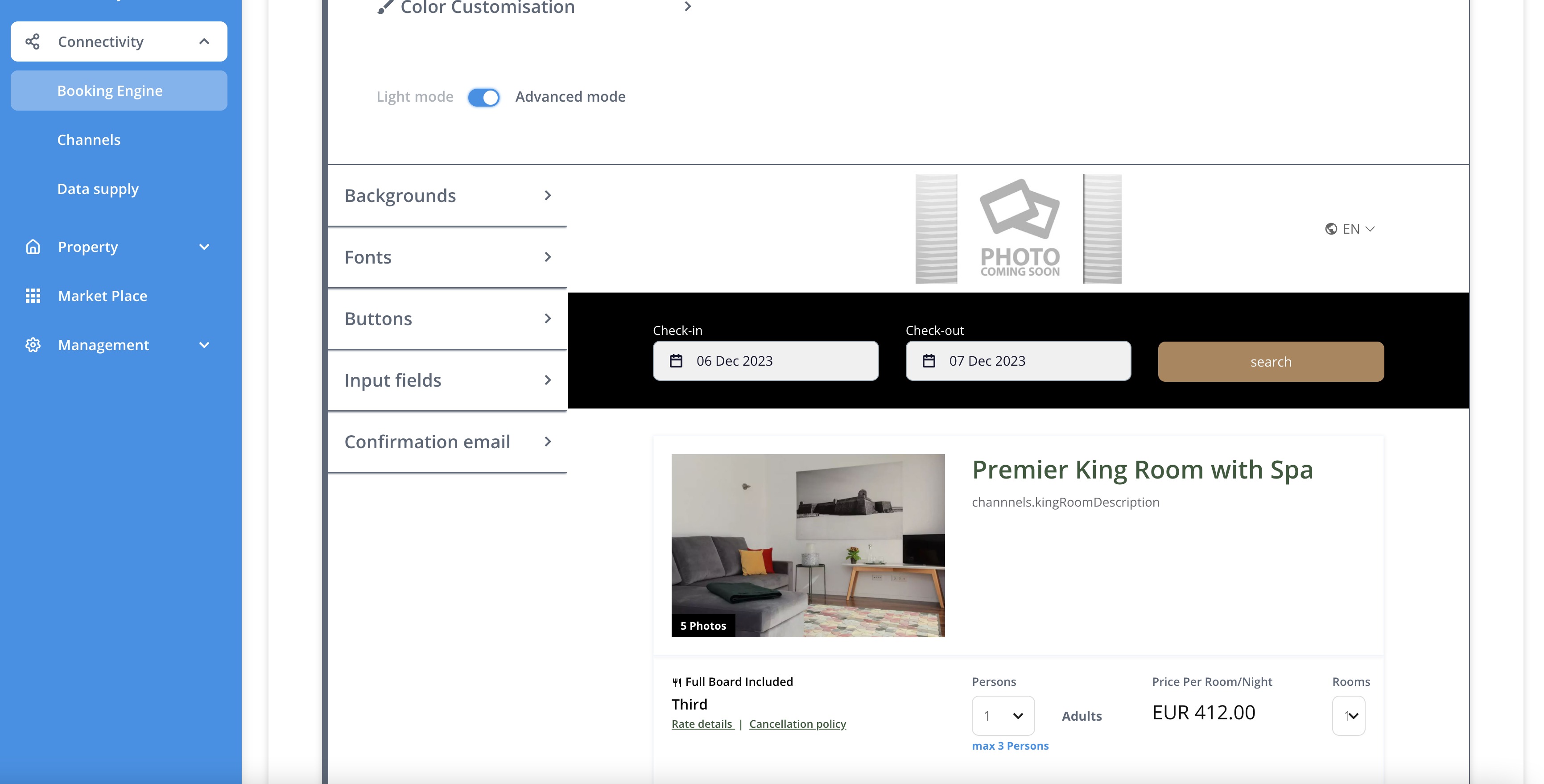Click the Management gear icon
The height and width of the screenshot is (784, 1544).
pyautogui.click(x=33, y=345)
